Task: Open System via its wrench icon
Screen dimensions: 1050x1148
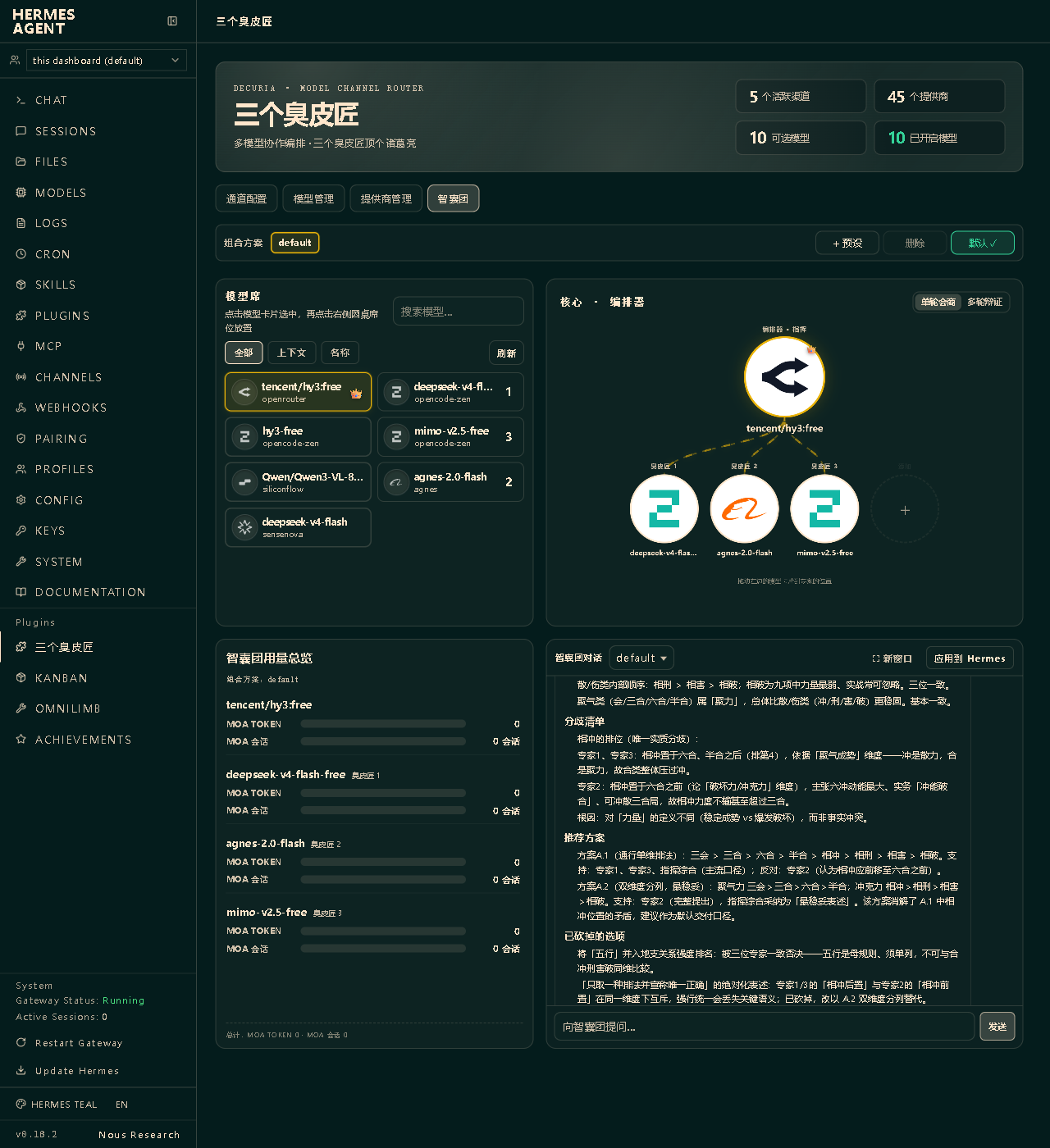Action: click(x=21, y=562)
